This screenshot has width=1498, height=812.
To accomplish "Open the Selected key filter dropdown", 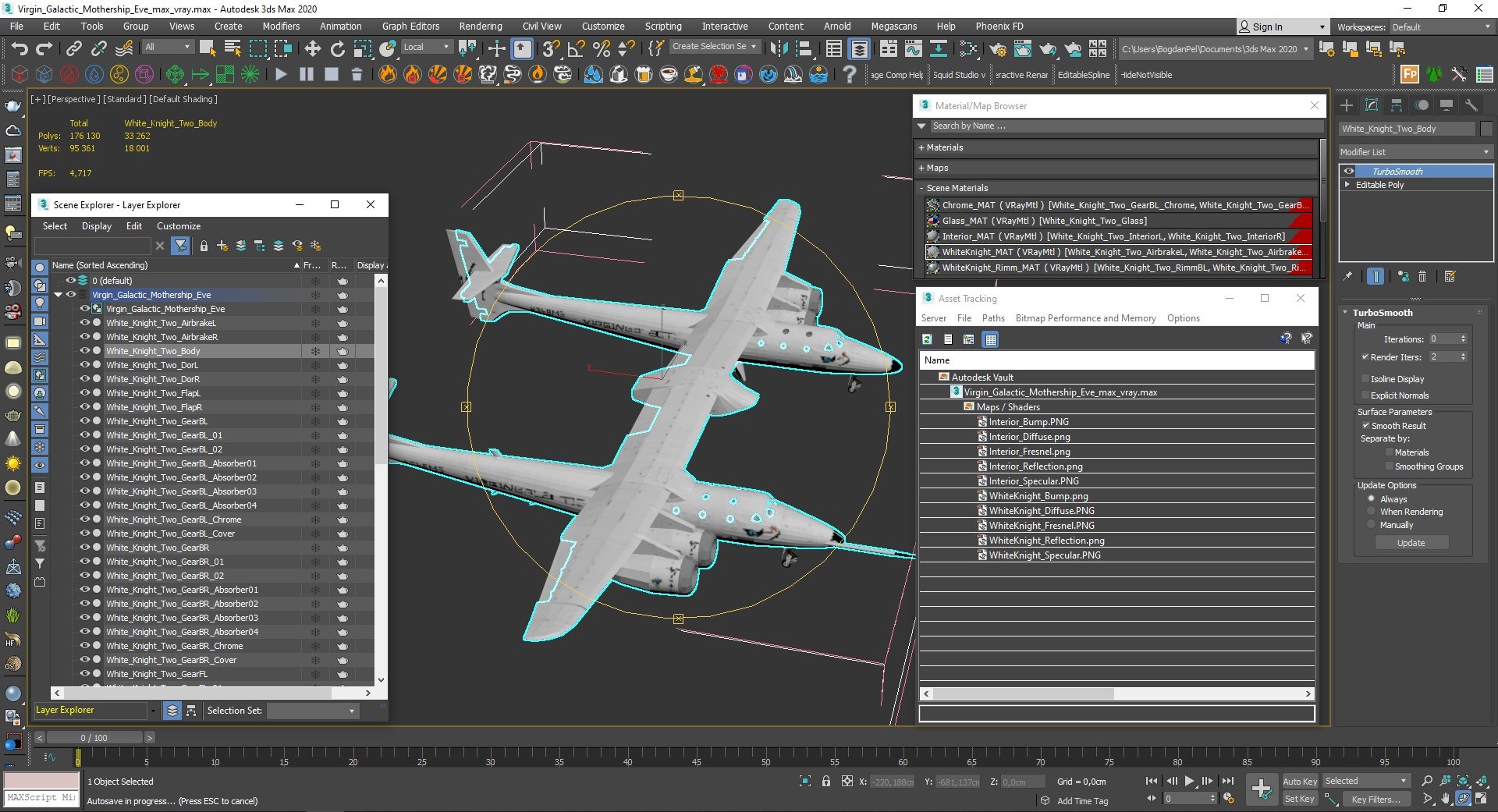I will click(1365, 781).
